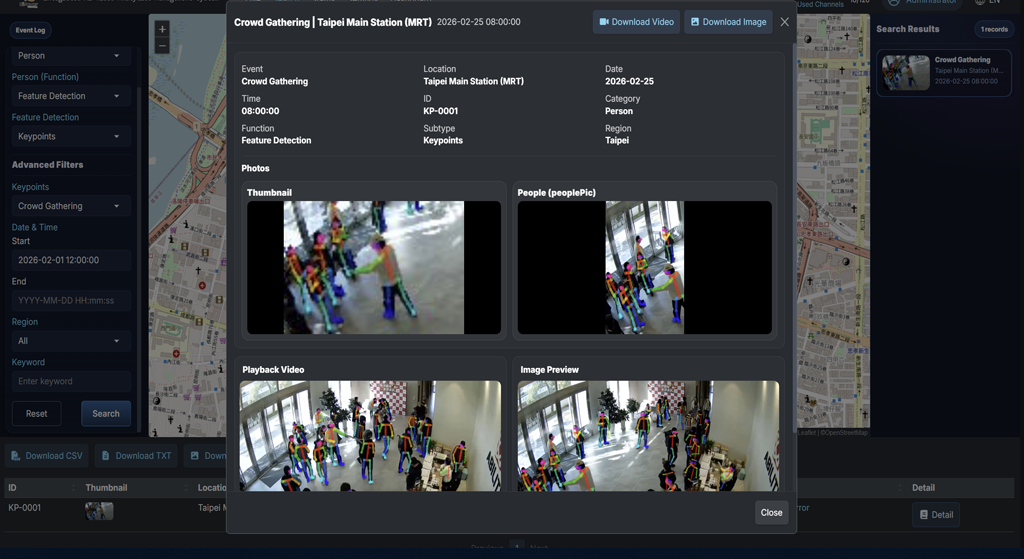This screenshot has width=1024, height=559.
Task: Click the ID column header
Action: (12, 488)
